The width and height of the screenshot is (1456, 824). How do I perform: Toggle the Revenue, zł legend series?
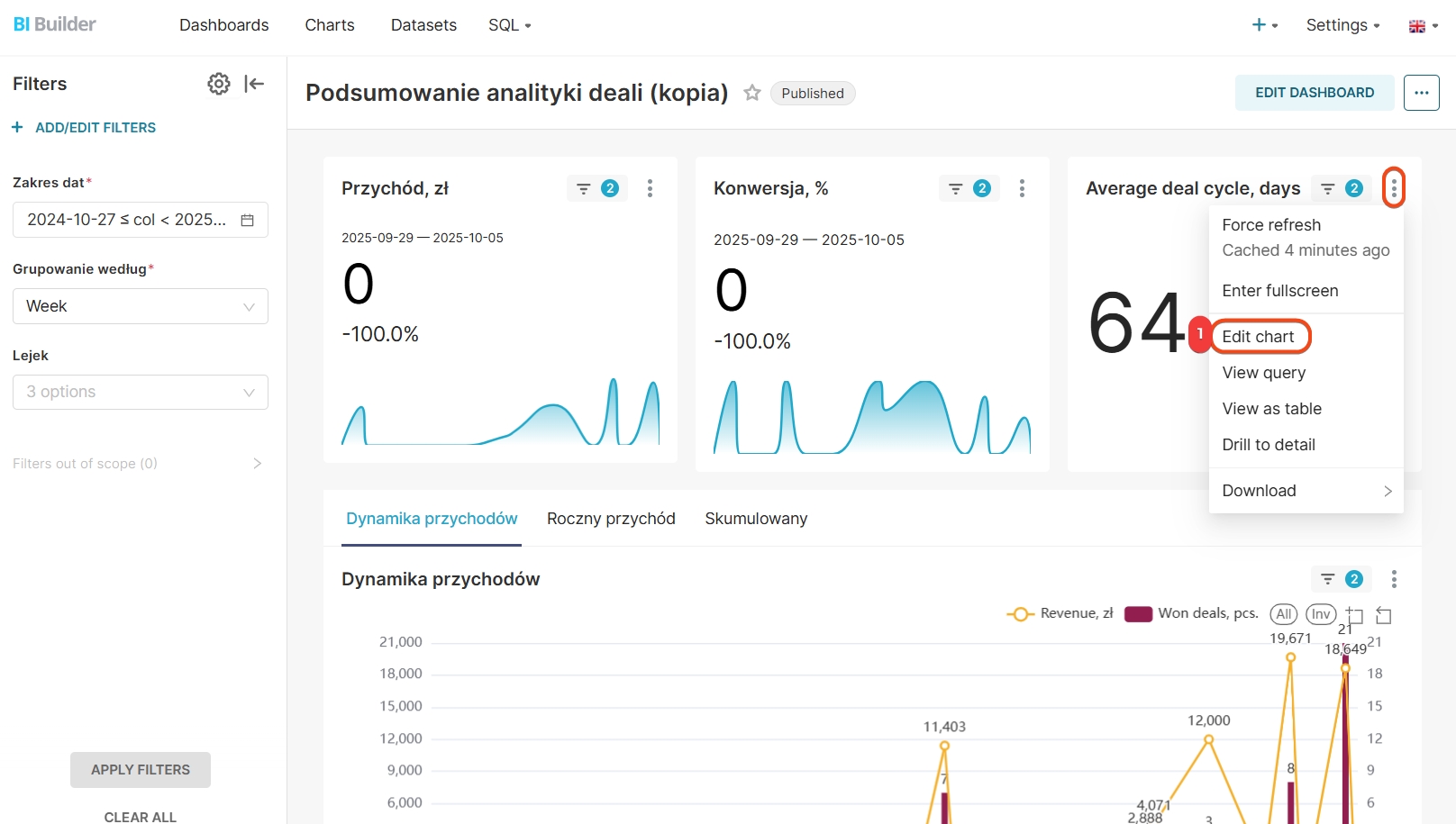1060,613
